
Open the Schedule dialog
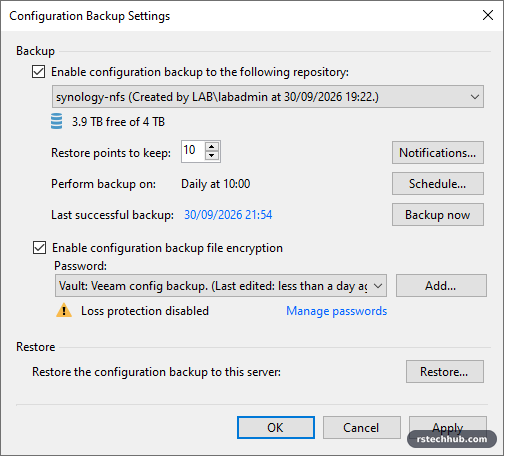[x=438, y=184]
